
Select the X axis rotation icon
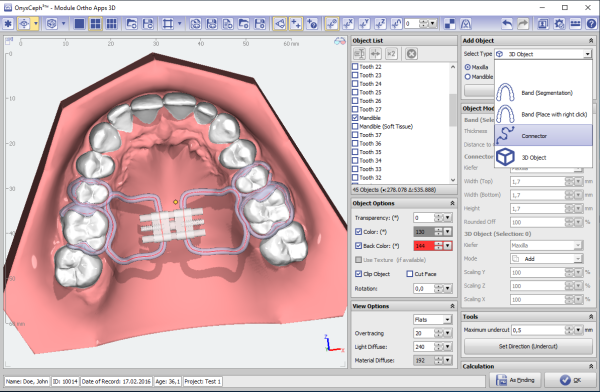coord(348,24)
